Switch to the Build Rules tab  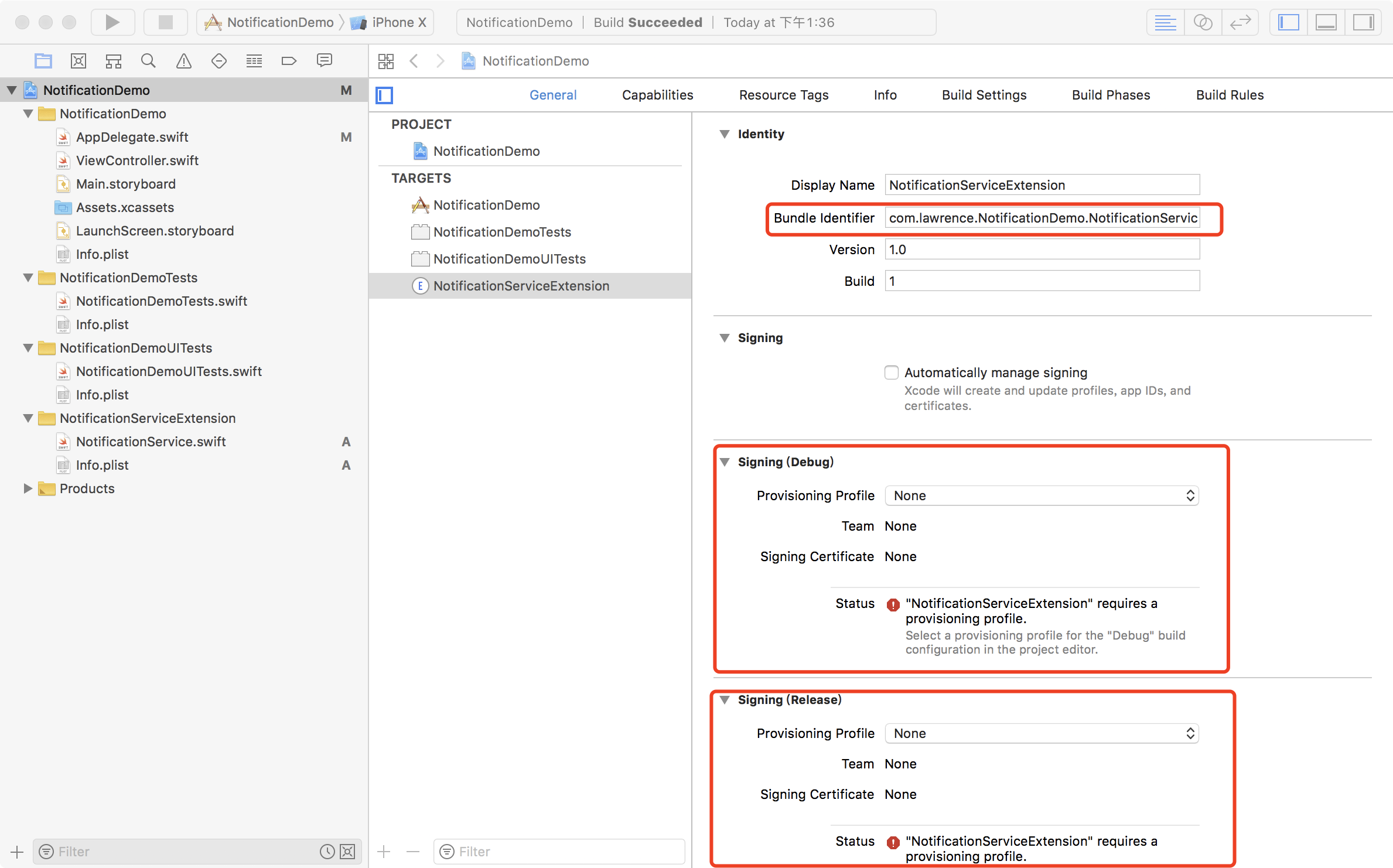click(1230, 95)
